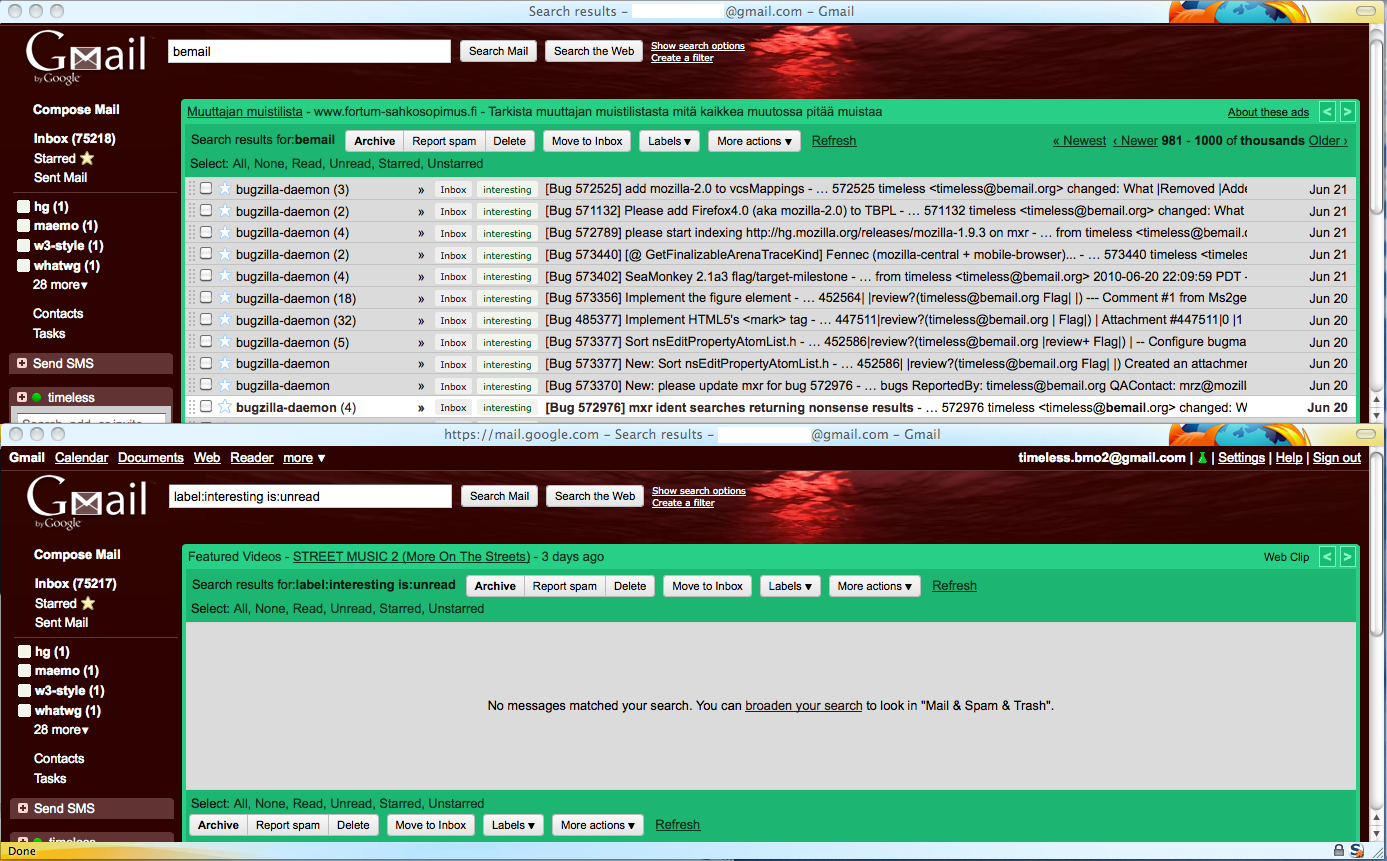The width and height of the screenshot is (1387, 861).
Task: Open the more menu in bottom window nav bar
Action: (x=304, y=458)
